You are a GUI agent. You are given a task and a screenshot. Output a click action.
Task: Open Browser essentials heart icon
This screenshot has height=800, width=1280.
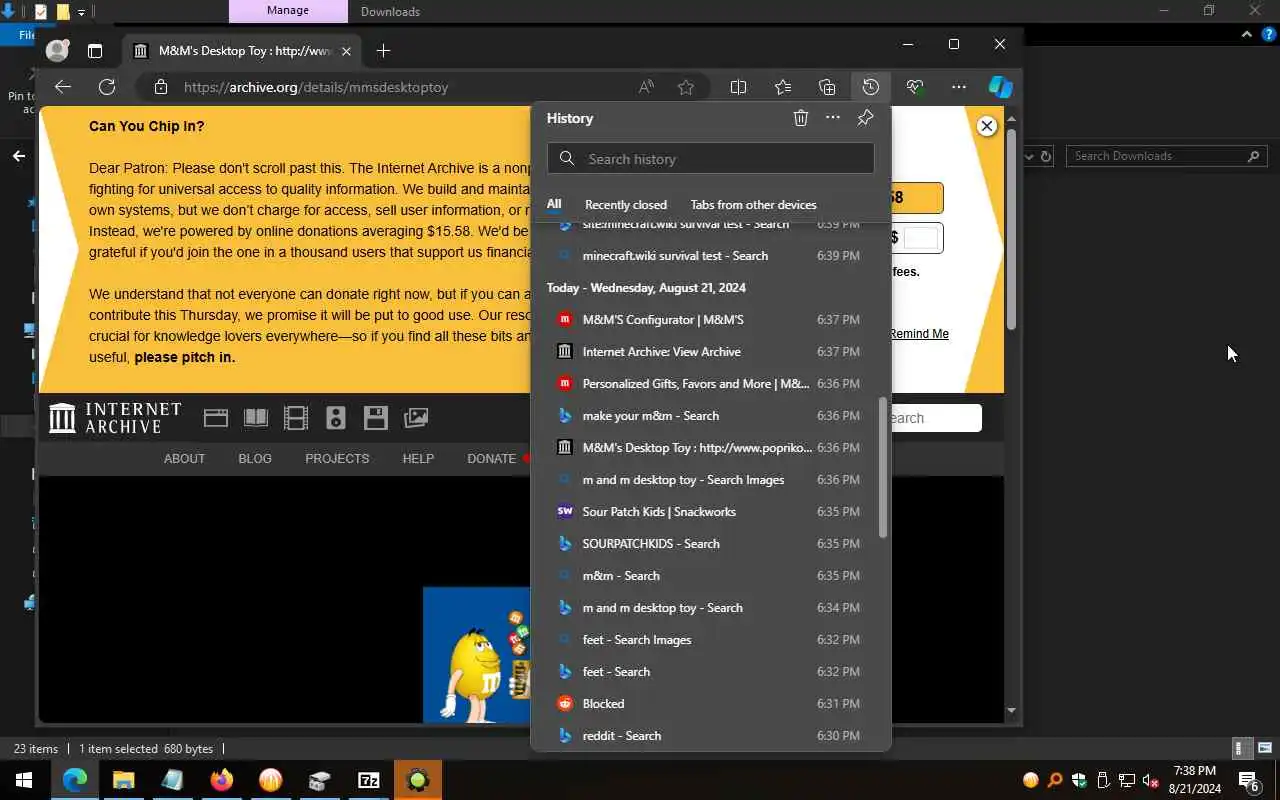(914, 87)
